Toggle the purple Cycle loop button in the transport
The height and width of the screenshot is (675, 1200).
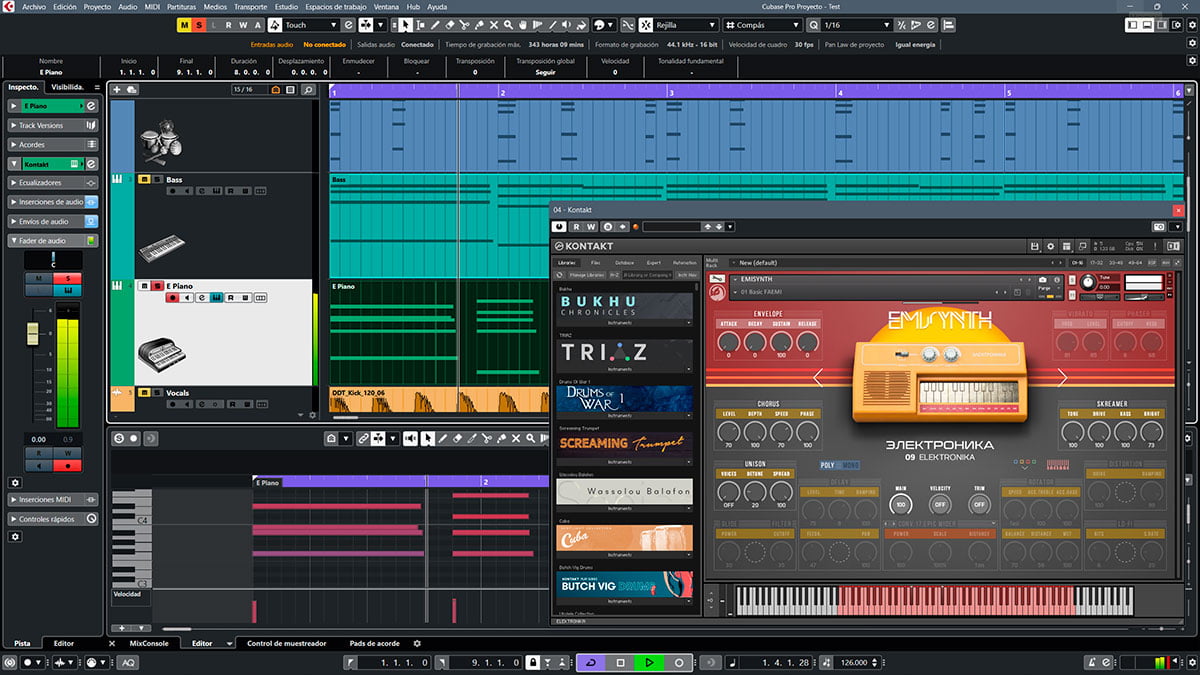(592, 663)
